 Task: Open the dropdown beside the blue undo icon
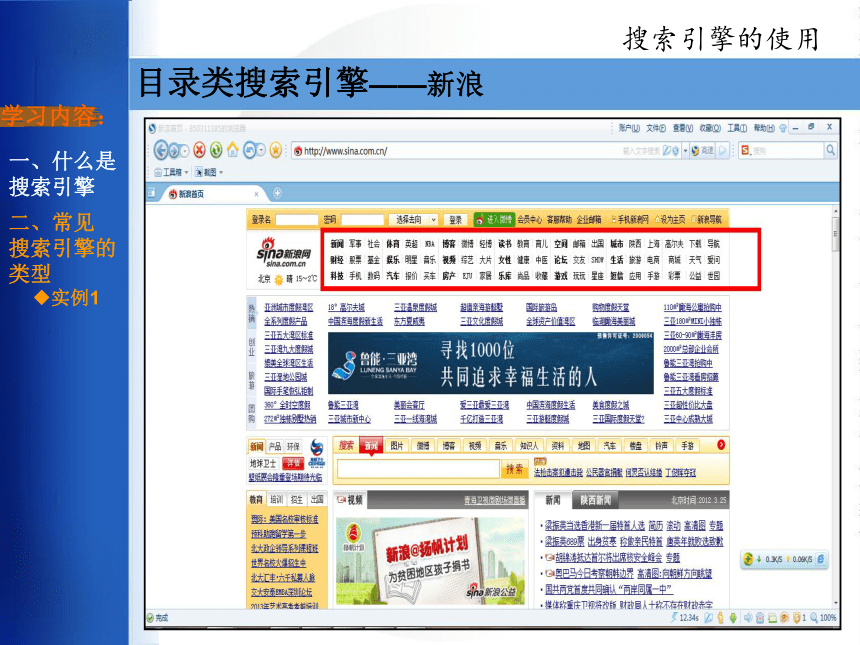click(x=261, y=150)
